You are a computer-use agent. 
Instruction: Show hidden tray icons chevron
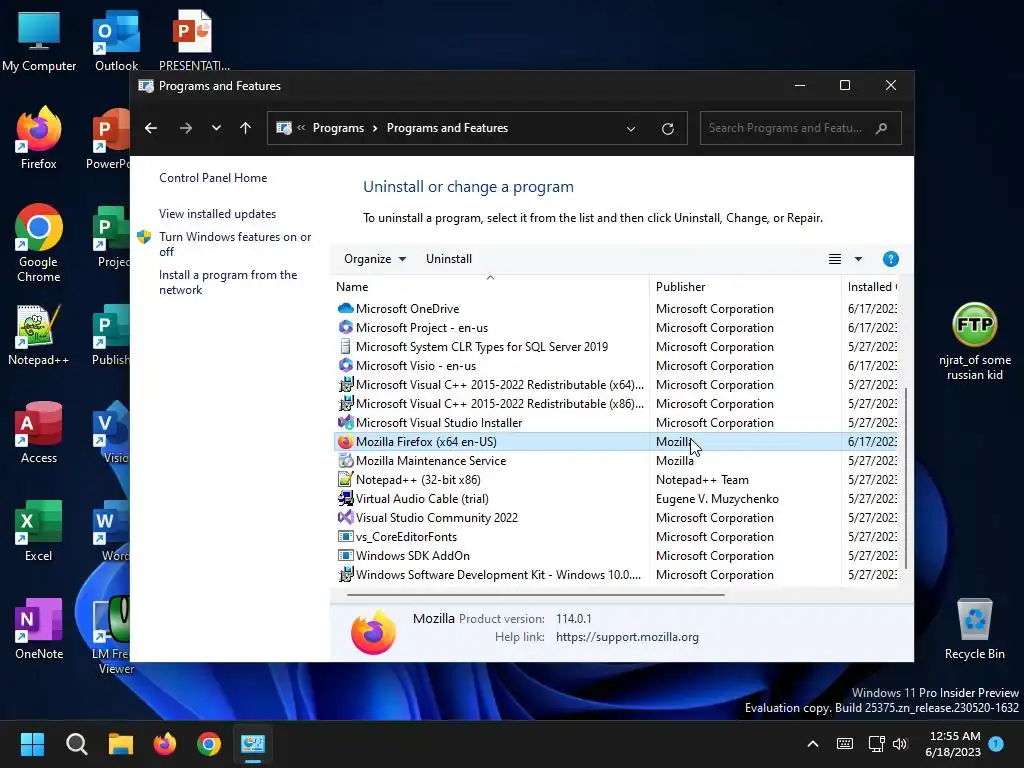pos(813,744)
